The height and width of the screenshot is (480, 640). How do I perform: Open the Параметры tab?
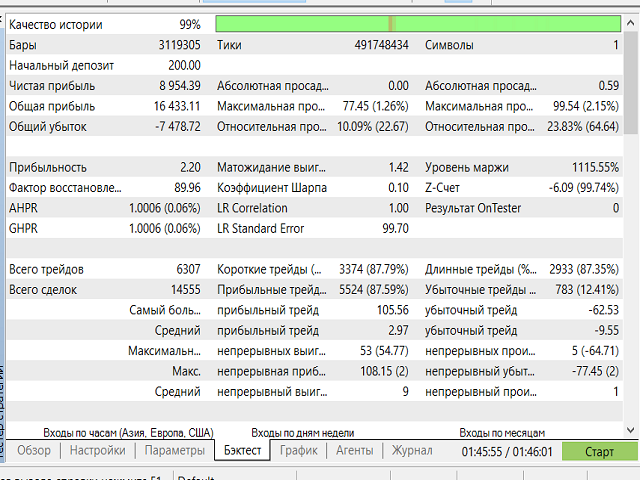click(175, 450)
